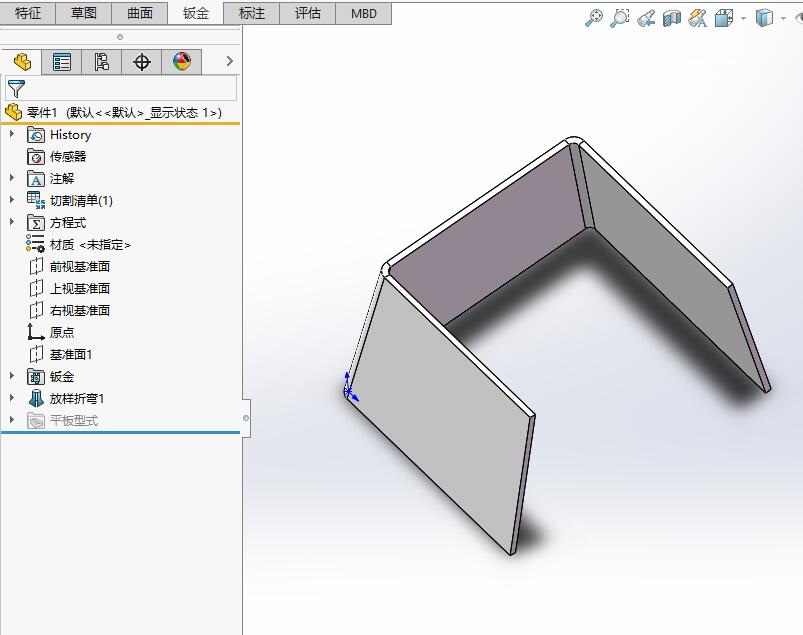
Task: Expand the 切割清单(1) node
Action: point(11,200)
